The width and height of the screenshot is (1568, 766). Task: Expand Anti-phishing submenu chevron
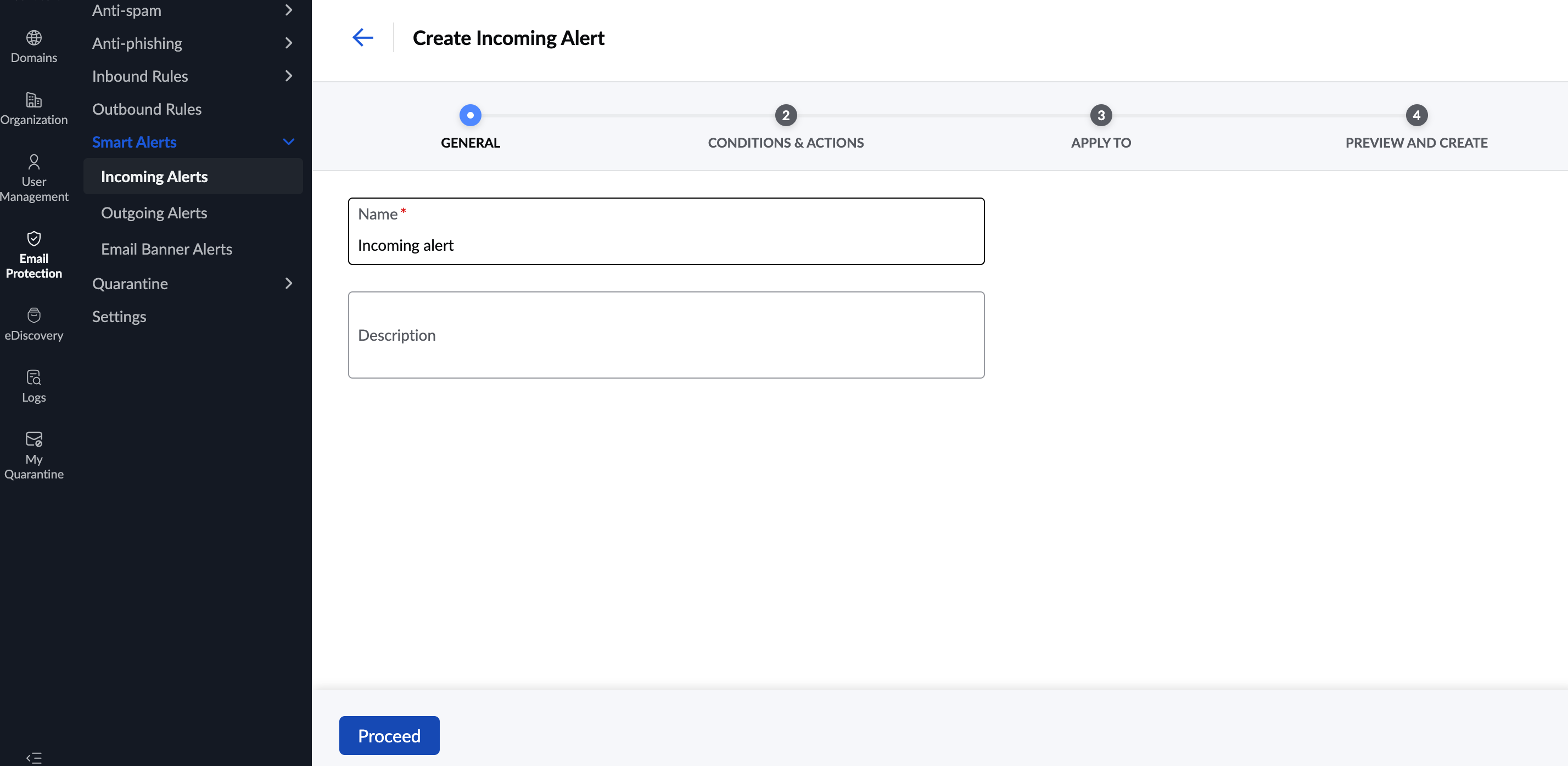click(x=289, y=43)
